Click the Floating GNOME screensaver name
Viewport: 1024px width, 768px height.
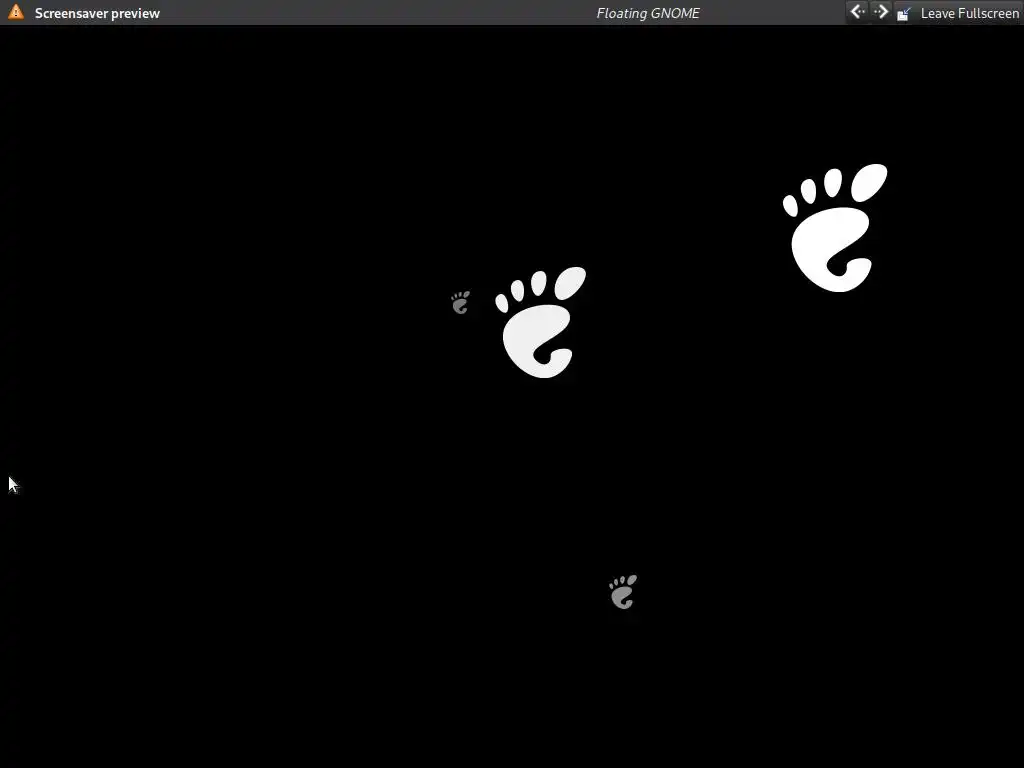pos(648,13)
